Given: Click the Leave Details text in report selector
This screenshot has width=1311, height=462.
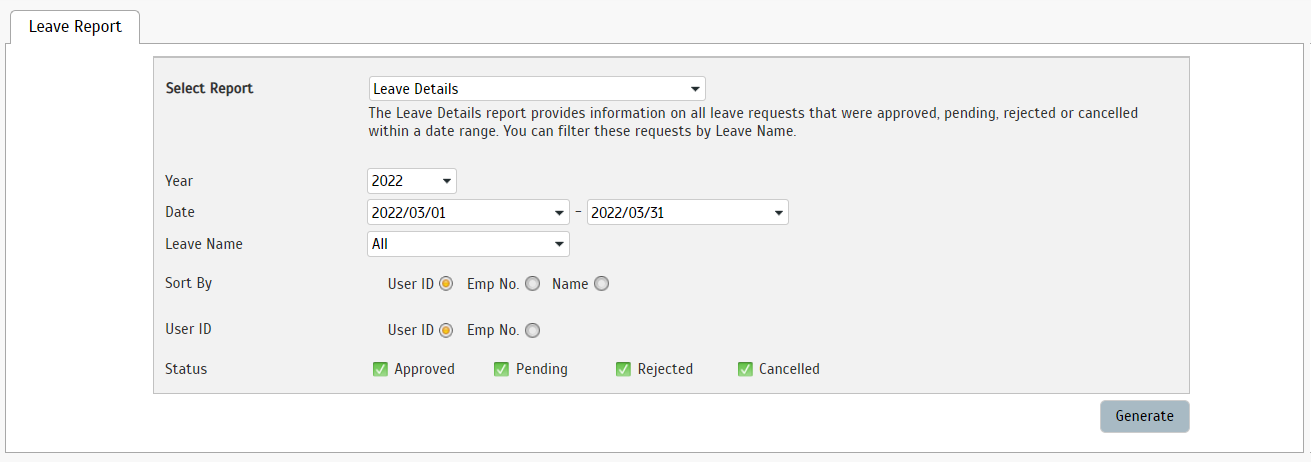Looking at the screenshot, I should [415, 89].
